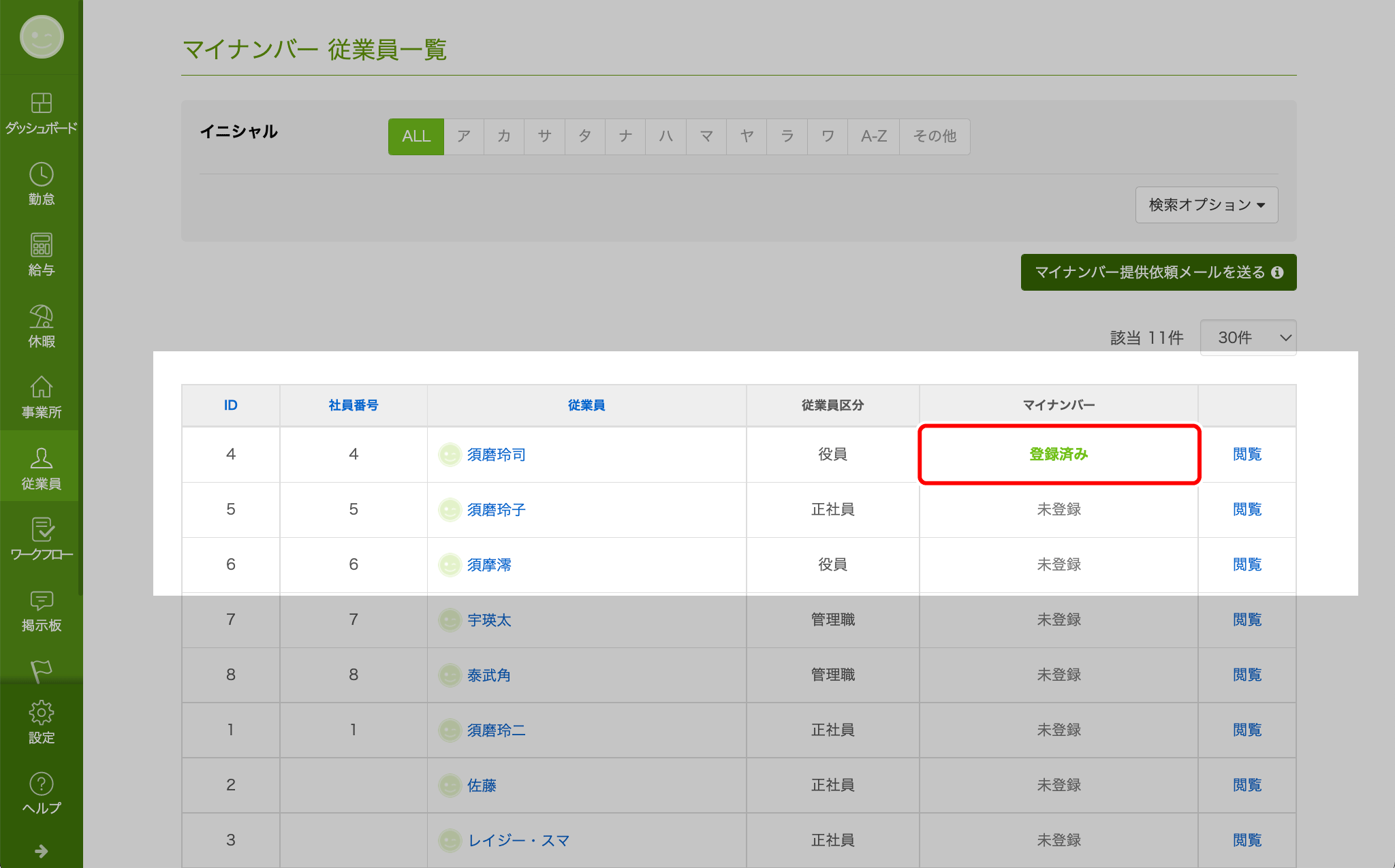Filter by initial ラ

tap(787, 136)
